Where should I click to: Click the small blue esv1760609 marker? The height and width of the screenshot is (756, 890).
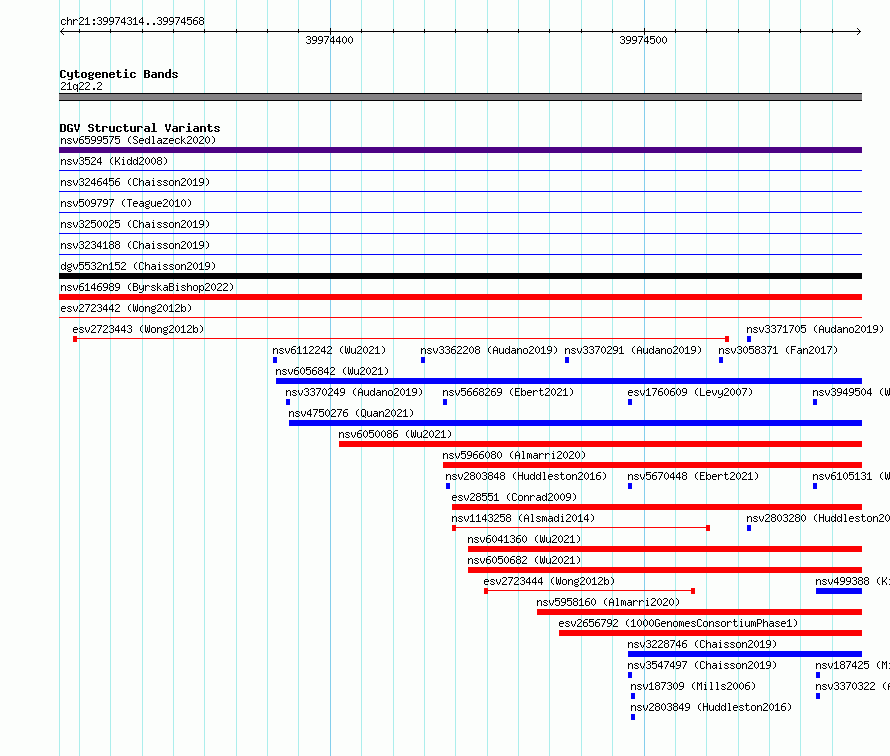(x=630, y=402)
